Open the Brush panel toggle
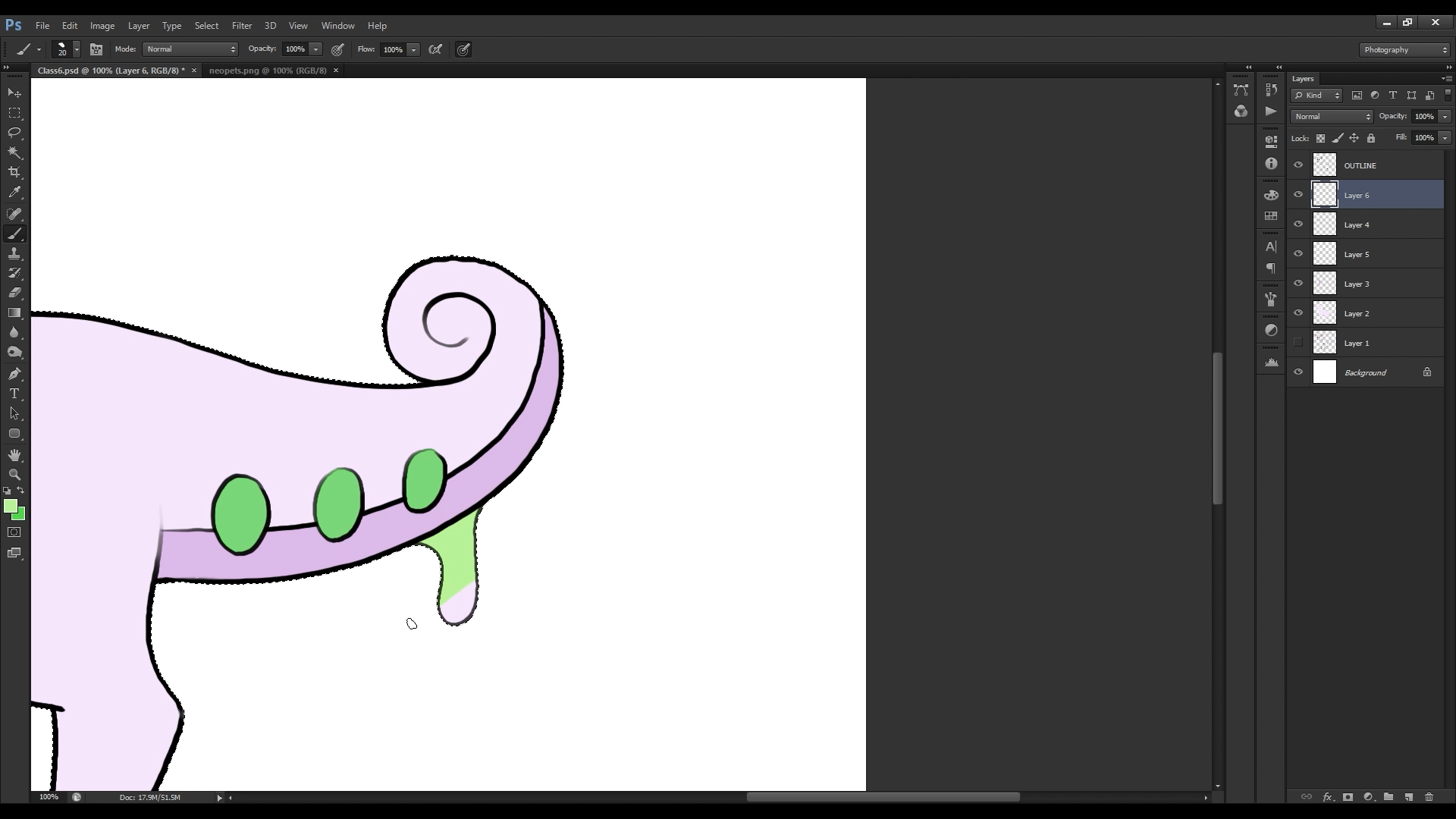The height and width of the screenshot is (819, 1456). pyautogui.click(x=96, y=49)
